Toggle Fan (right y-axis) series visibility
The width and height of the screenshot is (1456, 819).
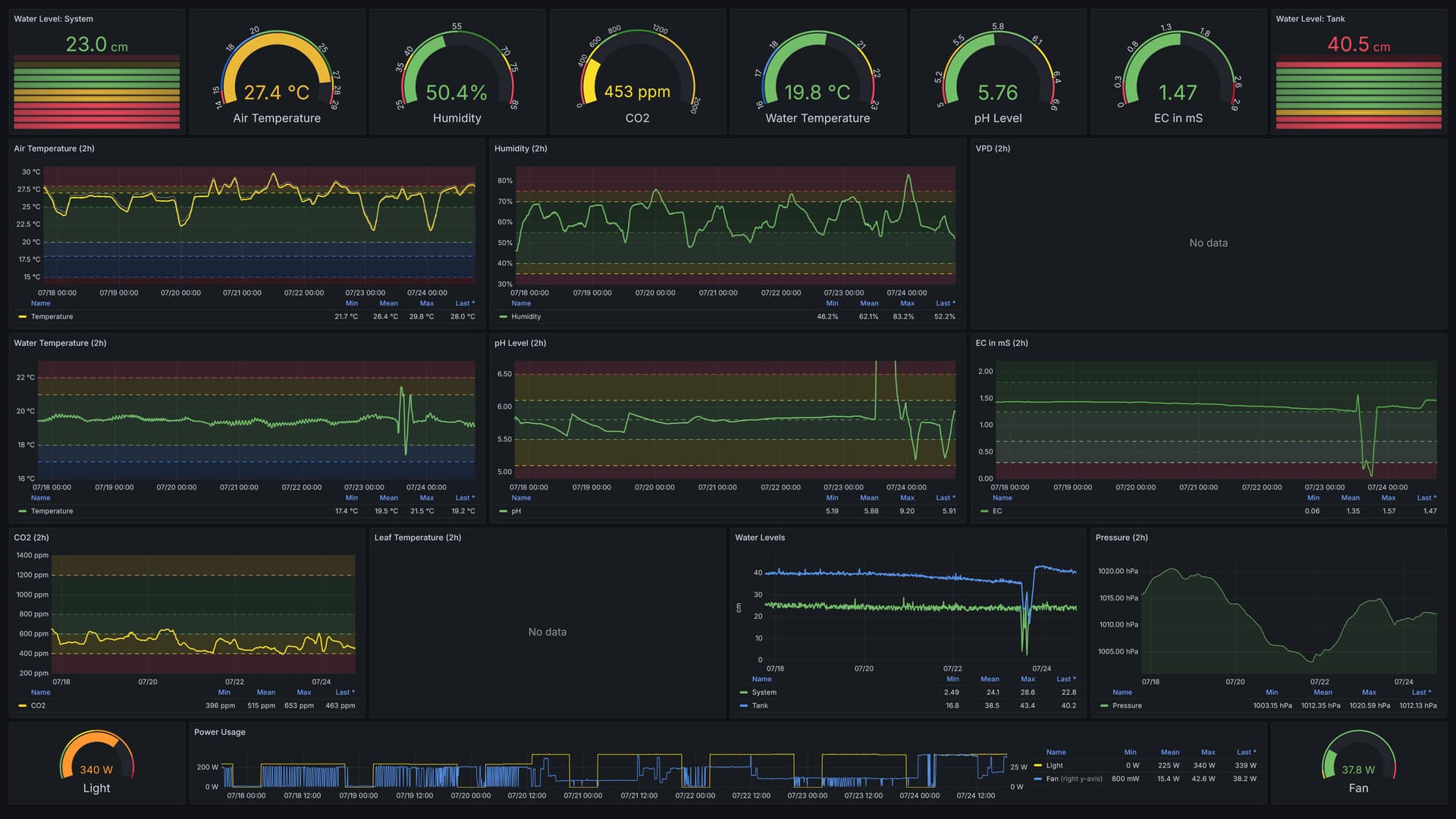click(x=1074, y=779)
